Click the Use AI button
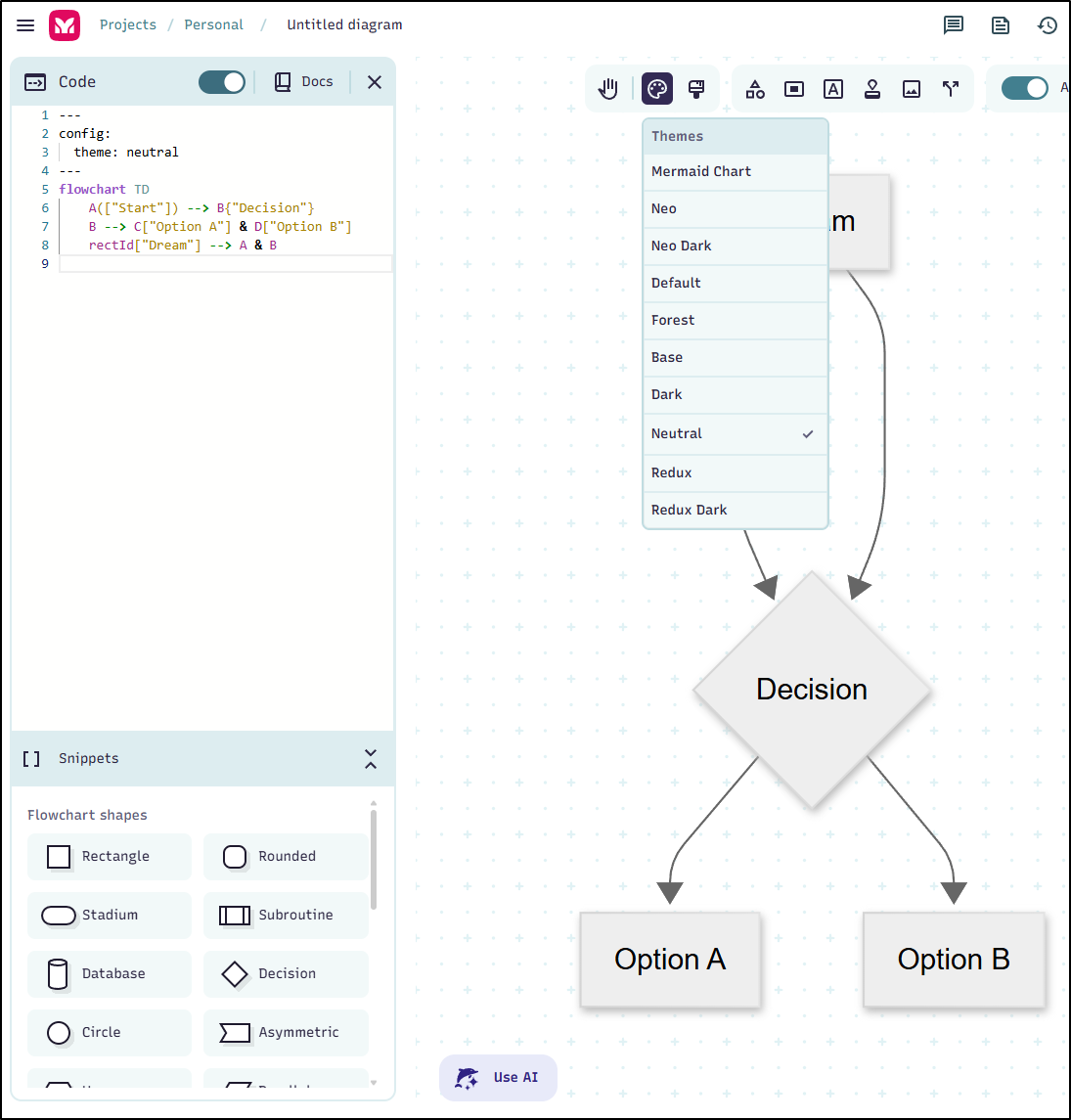Screen dimensions: 1071x1120 498,1077
